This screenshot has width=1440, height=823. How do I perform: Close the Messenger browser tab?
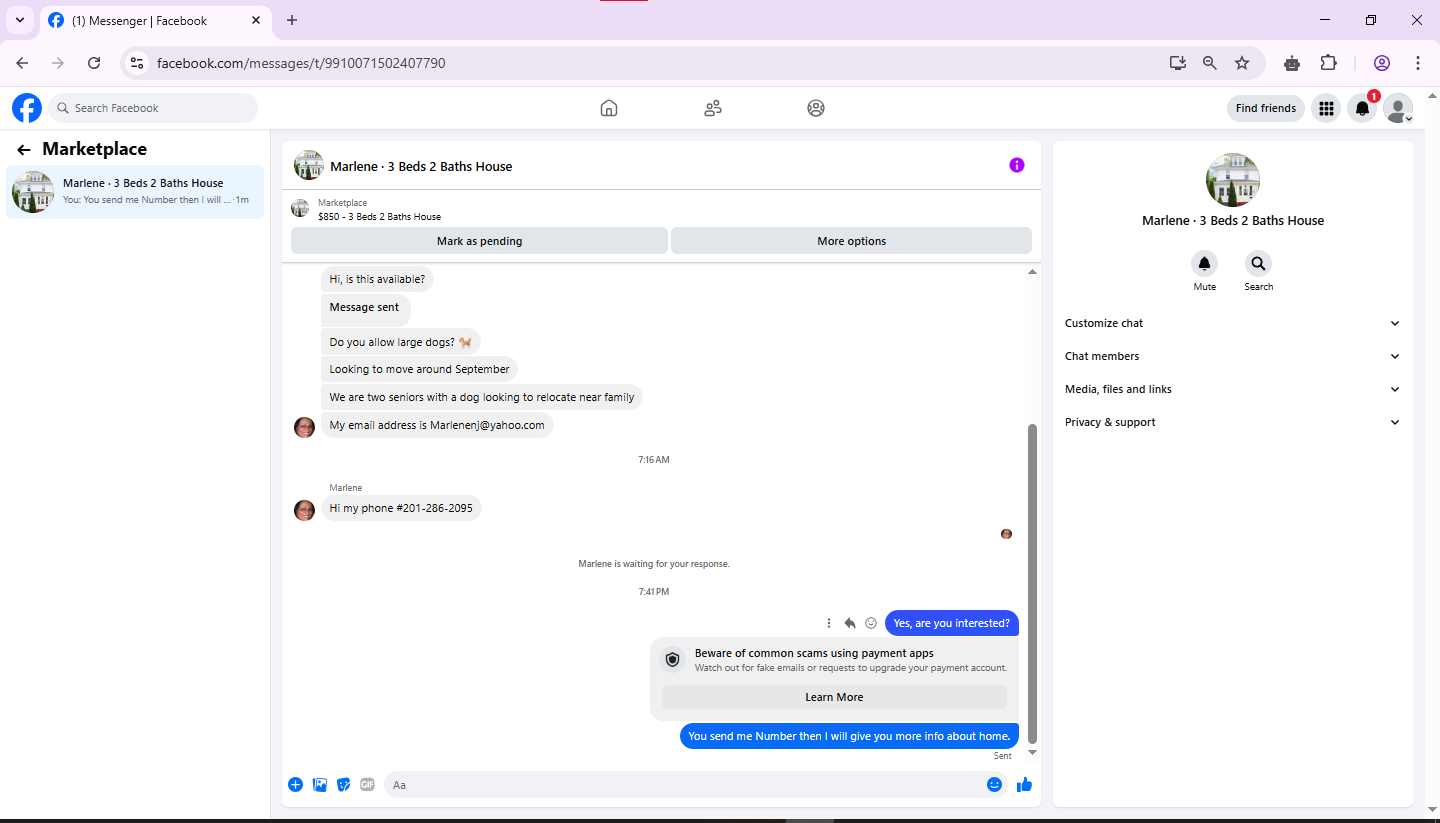point(255,20)
